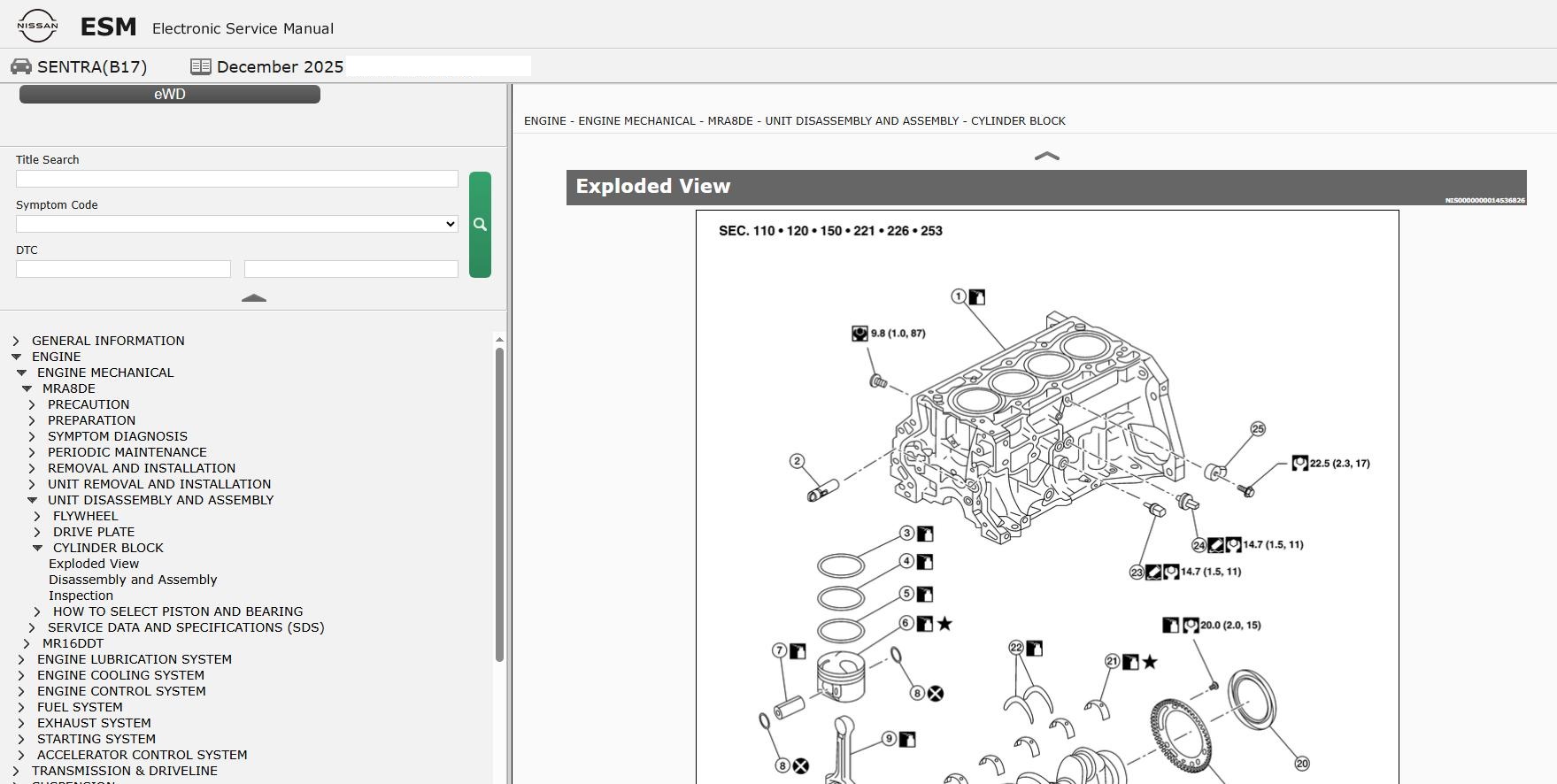1557x784 pixels.
Task: Select REMOVAL AND INSTALLATION tree item
Action: coord(142,468)
